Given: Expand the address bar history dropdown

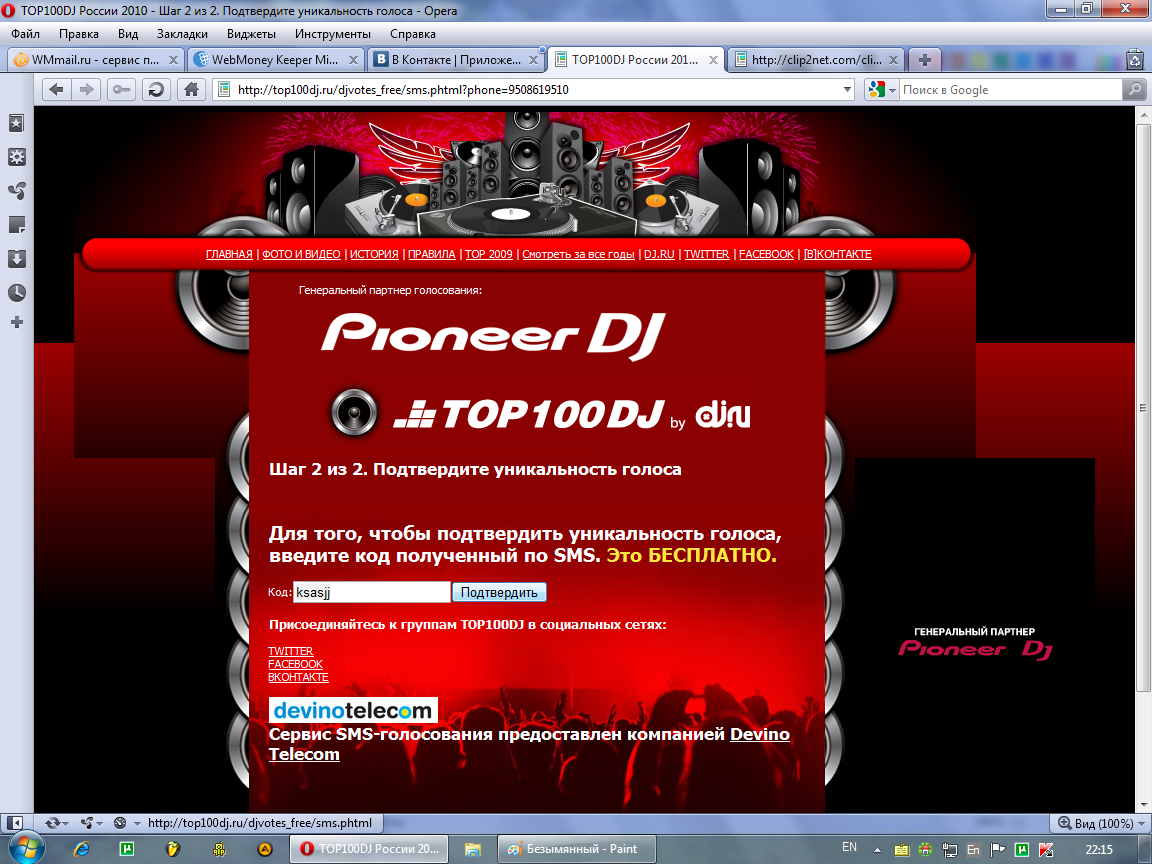Looking at the screenshot, I should point(847,90).
